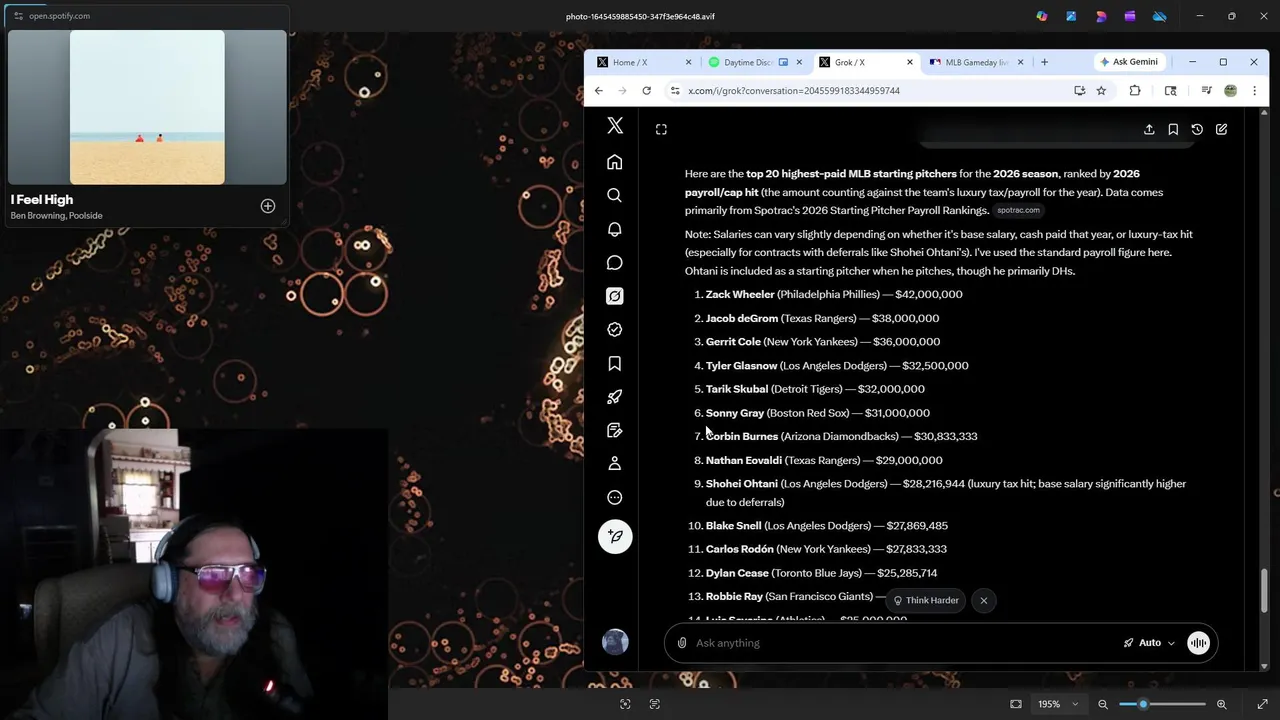Open 195% zoom level dropdown in Photos
This screenshot has width=1280, height=720.
(1057, 704)
